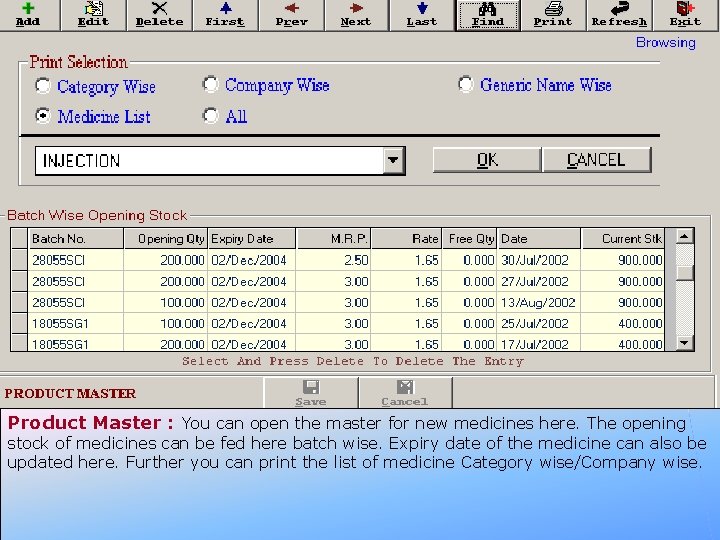Click date cell 27/Jul/2002

(539, 281)
